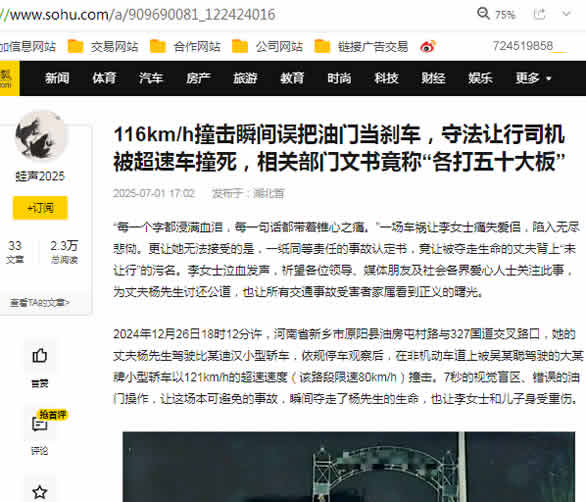Open the 合作网站 bookmark folder
586x502 pixels.
(x=185, y=46)
